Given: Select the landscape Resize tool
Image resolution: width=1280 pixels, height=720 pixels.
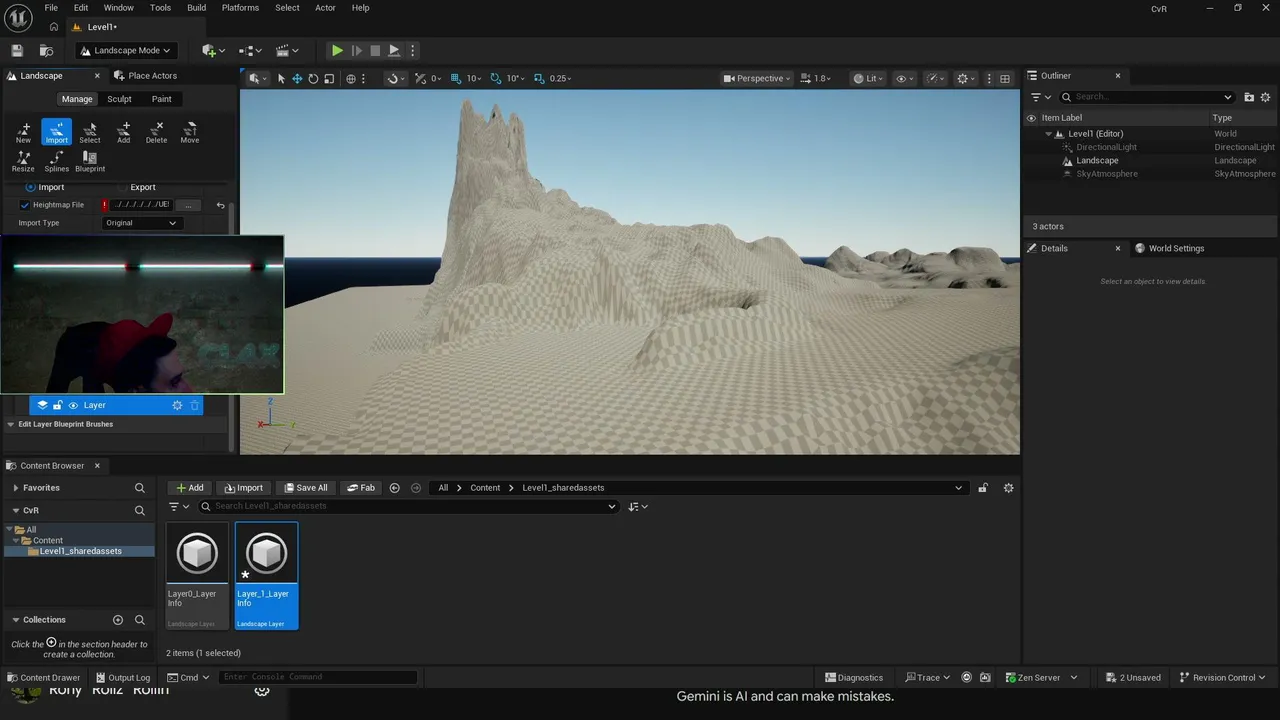Looking at the screenshot, I should [x=23, y=161].
